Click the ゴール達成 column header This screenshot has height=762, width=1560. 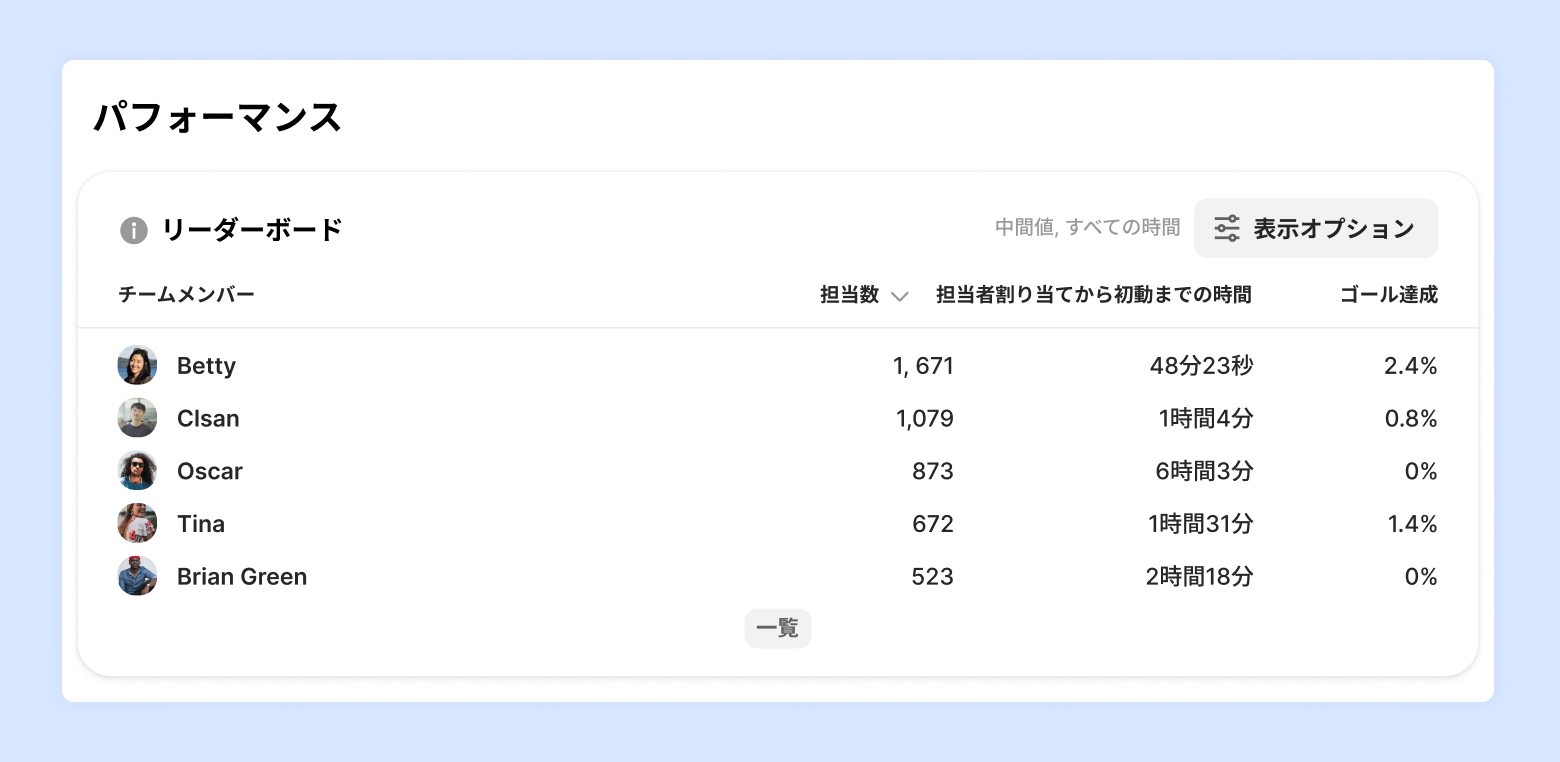(1388, 295)
